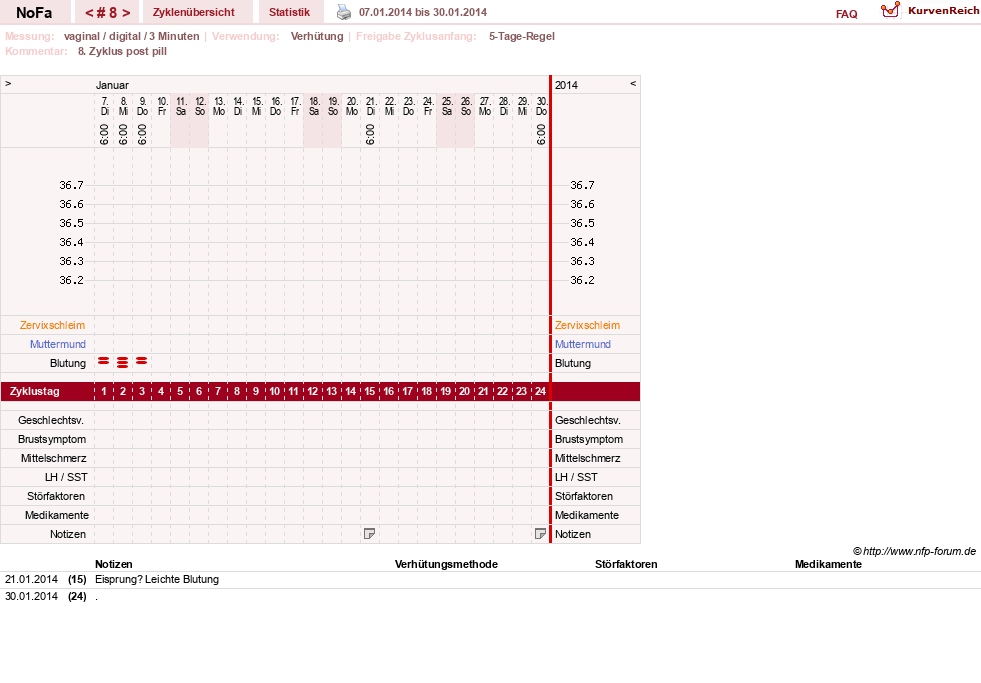Select date column '11. Sa'
Screen dimensions: 981x683
(181, 106)
